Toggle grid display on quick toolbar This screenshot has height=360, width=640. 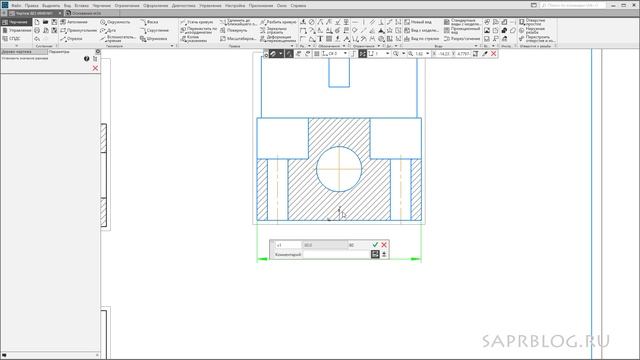click(x=317, y=53)
